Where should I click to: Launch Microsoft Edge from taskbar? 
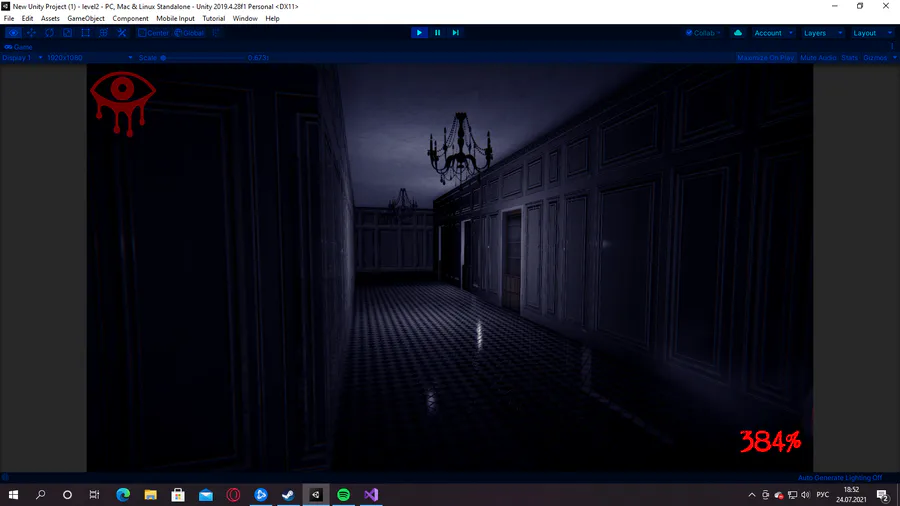123,495
